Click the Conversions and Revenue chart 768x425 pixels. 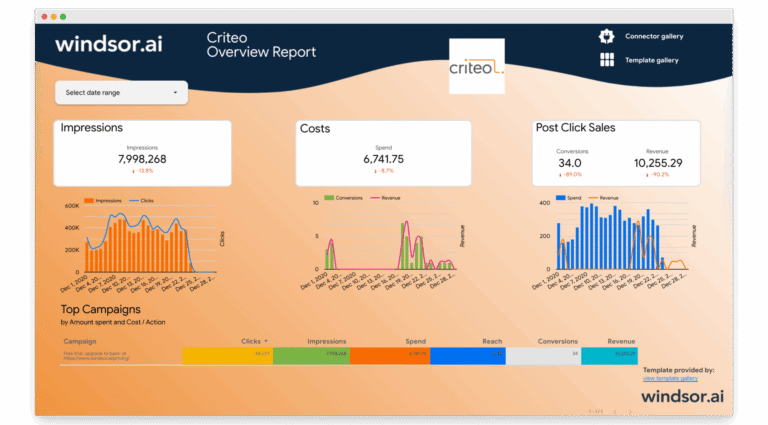pos(382,242)
